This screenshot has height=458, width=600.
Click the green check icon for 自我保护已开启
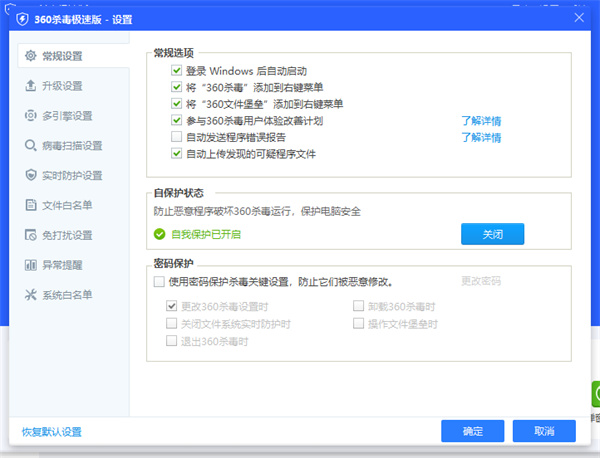pyautogui.click(x=160, y=234)
